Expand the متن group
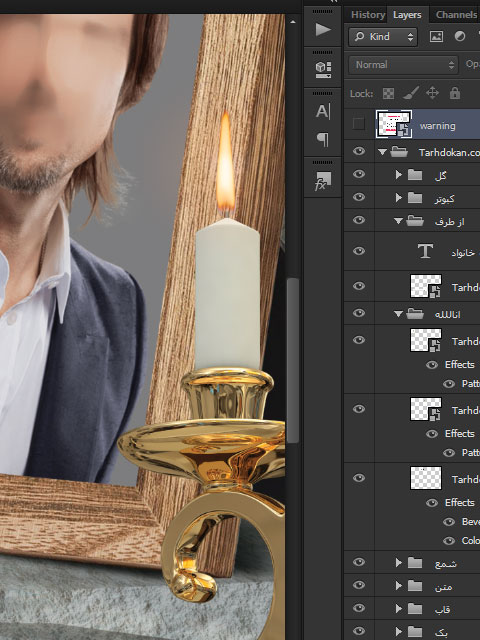 (399, 586)
